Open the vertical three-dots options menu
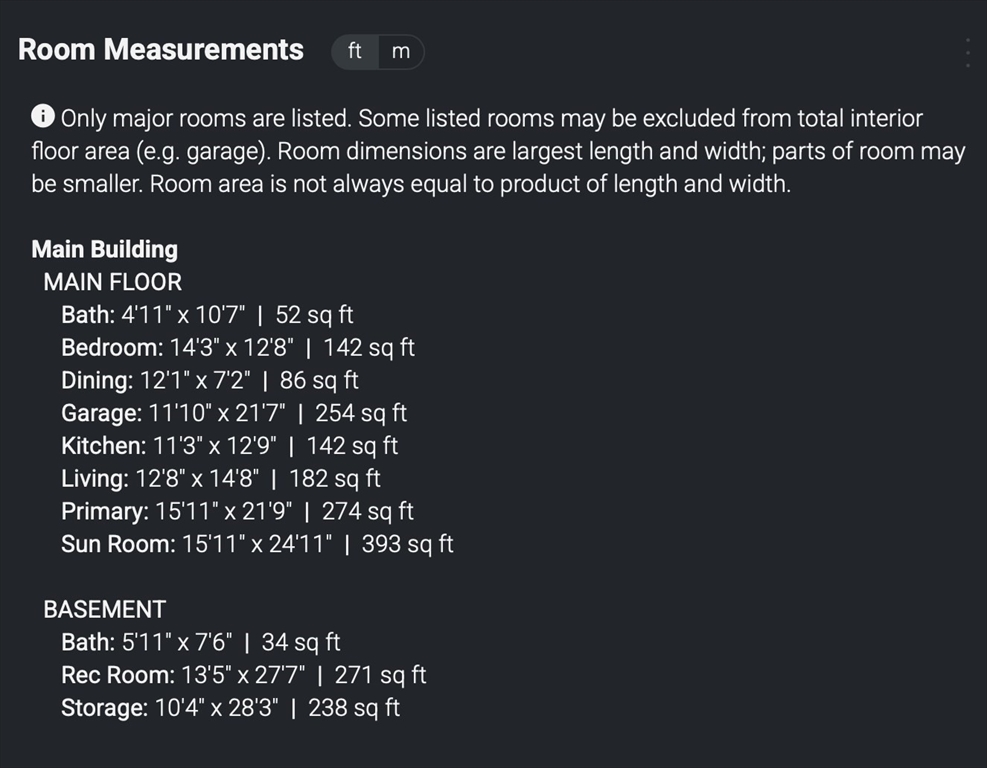Screen dimensions: 987x768 pos(968,53)
